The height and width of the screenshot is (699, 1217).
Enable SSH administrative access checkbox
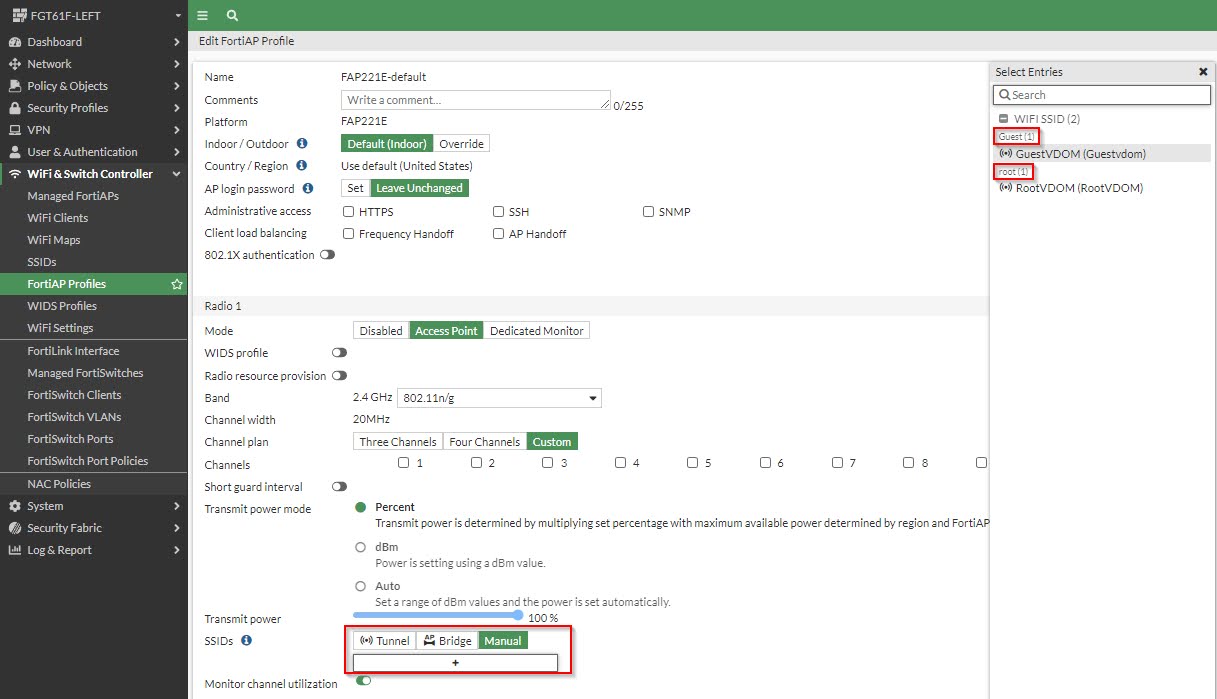click(x=499, y=212)
